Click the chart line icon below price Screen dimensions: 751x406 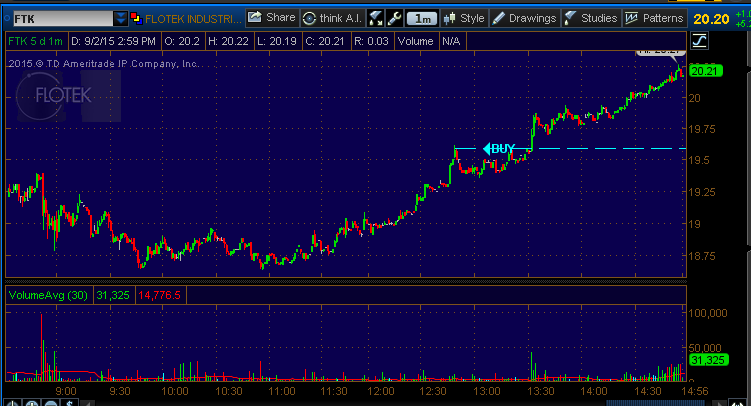click(699, 40)
